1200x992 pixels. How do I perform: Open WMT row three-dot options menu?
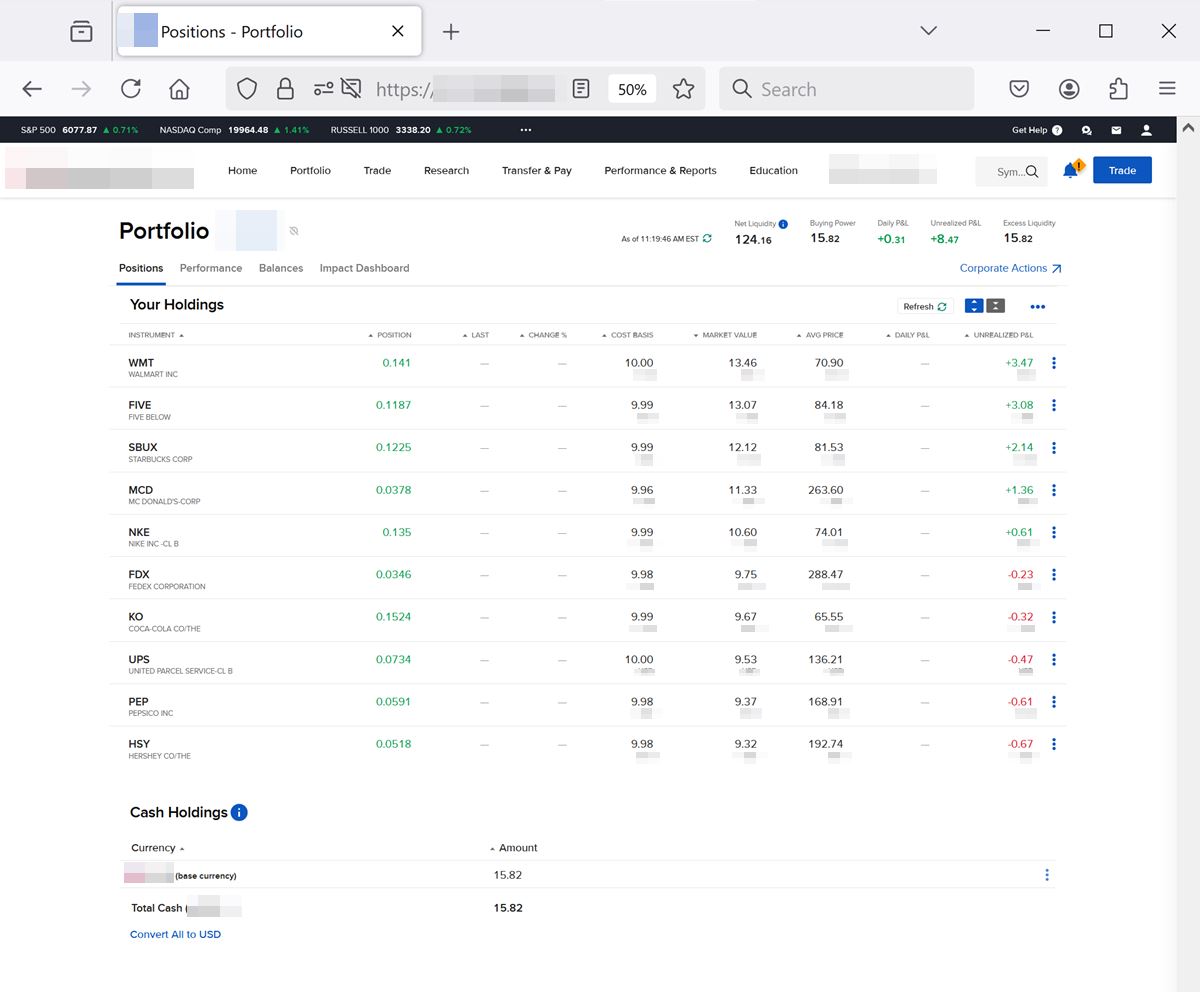(1054, 363)
